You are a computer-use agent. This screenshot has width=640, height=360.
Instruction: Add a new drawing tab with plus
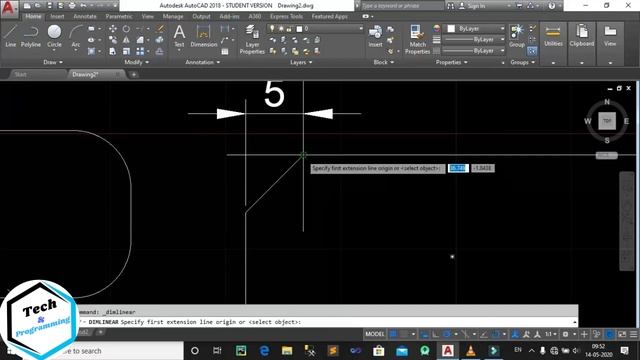click(x=133, y=74)
